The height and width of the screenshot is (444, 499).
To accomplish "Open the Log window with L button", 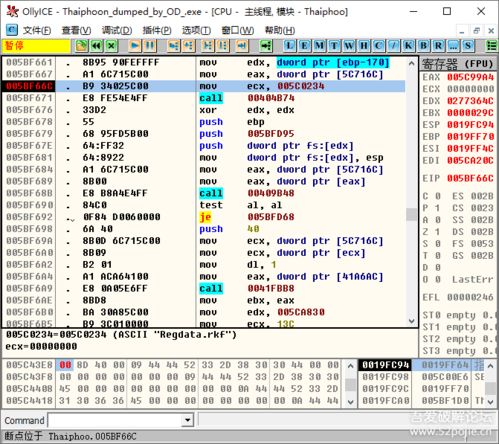I will click(289, 46).
